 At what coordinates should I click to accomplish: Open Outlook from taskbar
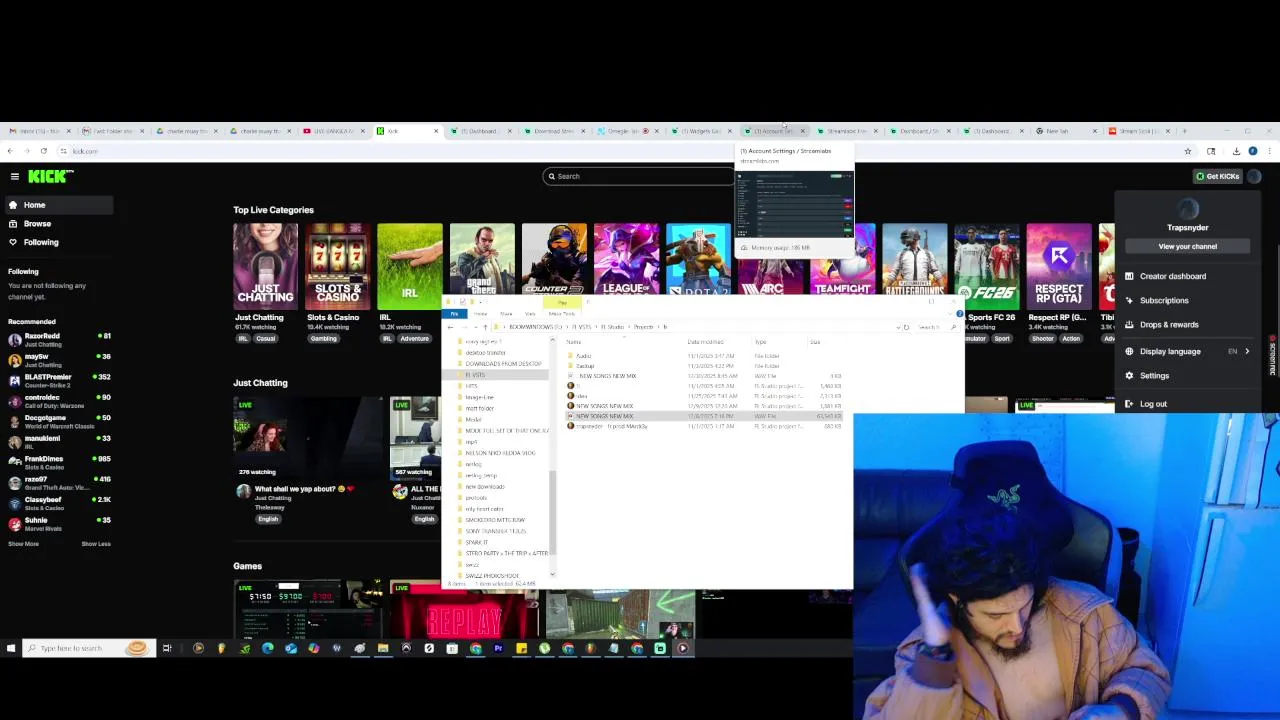click(291, 648)
